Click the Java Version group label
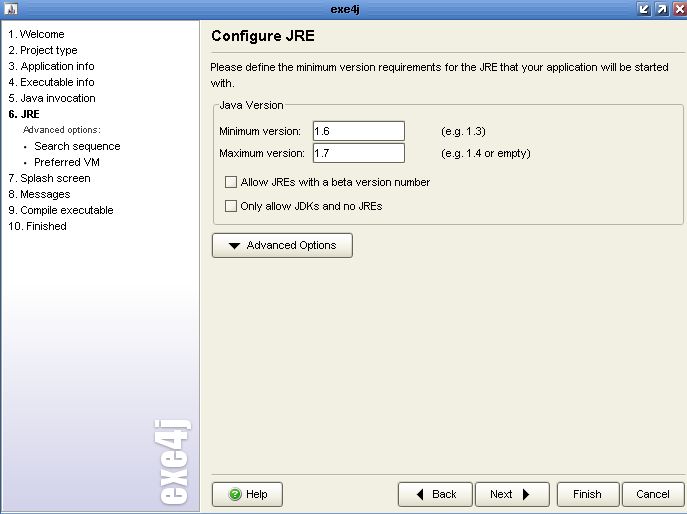 [x=251, y=105]
